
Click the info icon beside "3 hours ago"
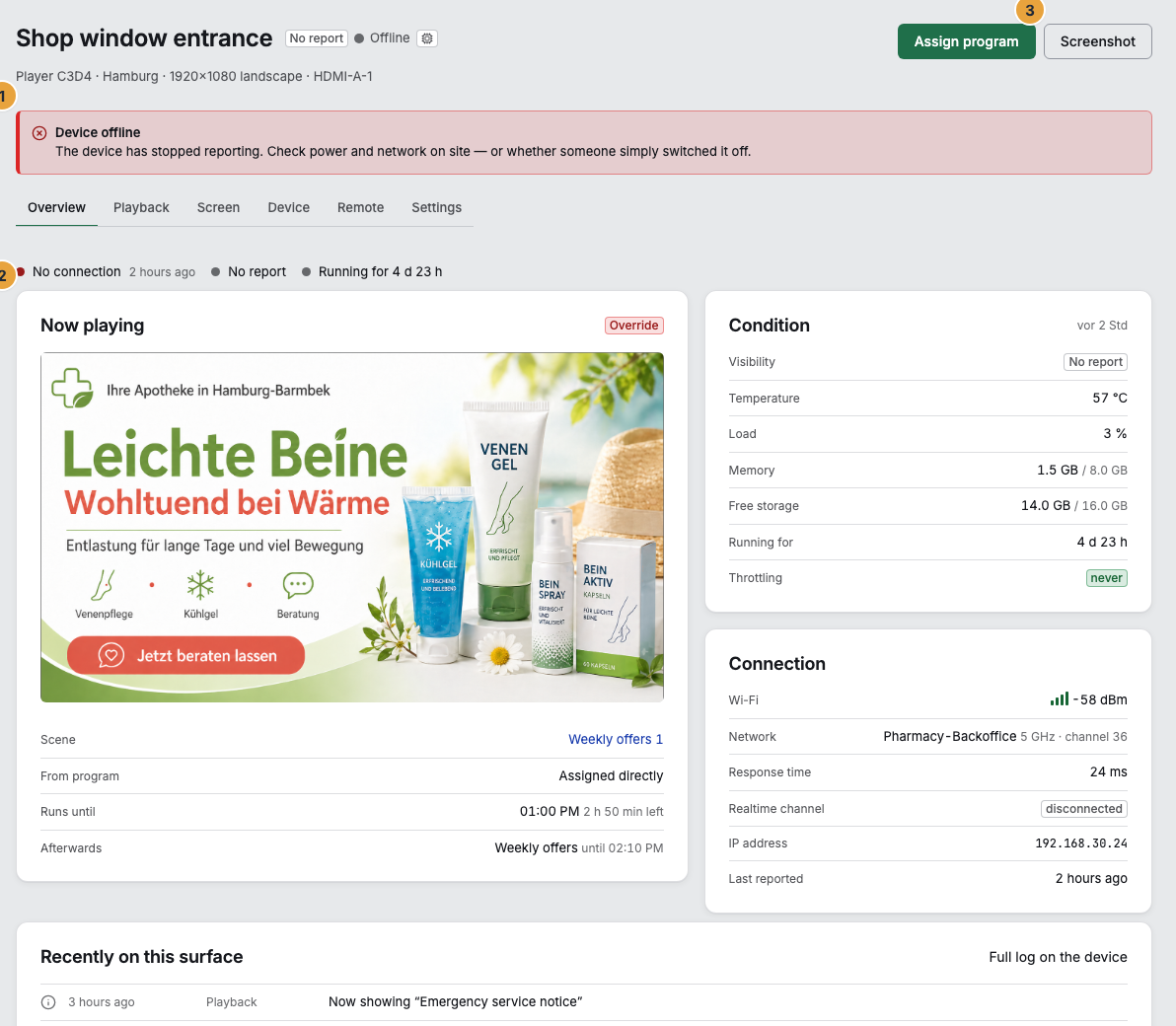(48, 1002)
